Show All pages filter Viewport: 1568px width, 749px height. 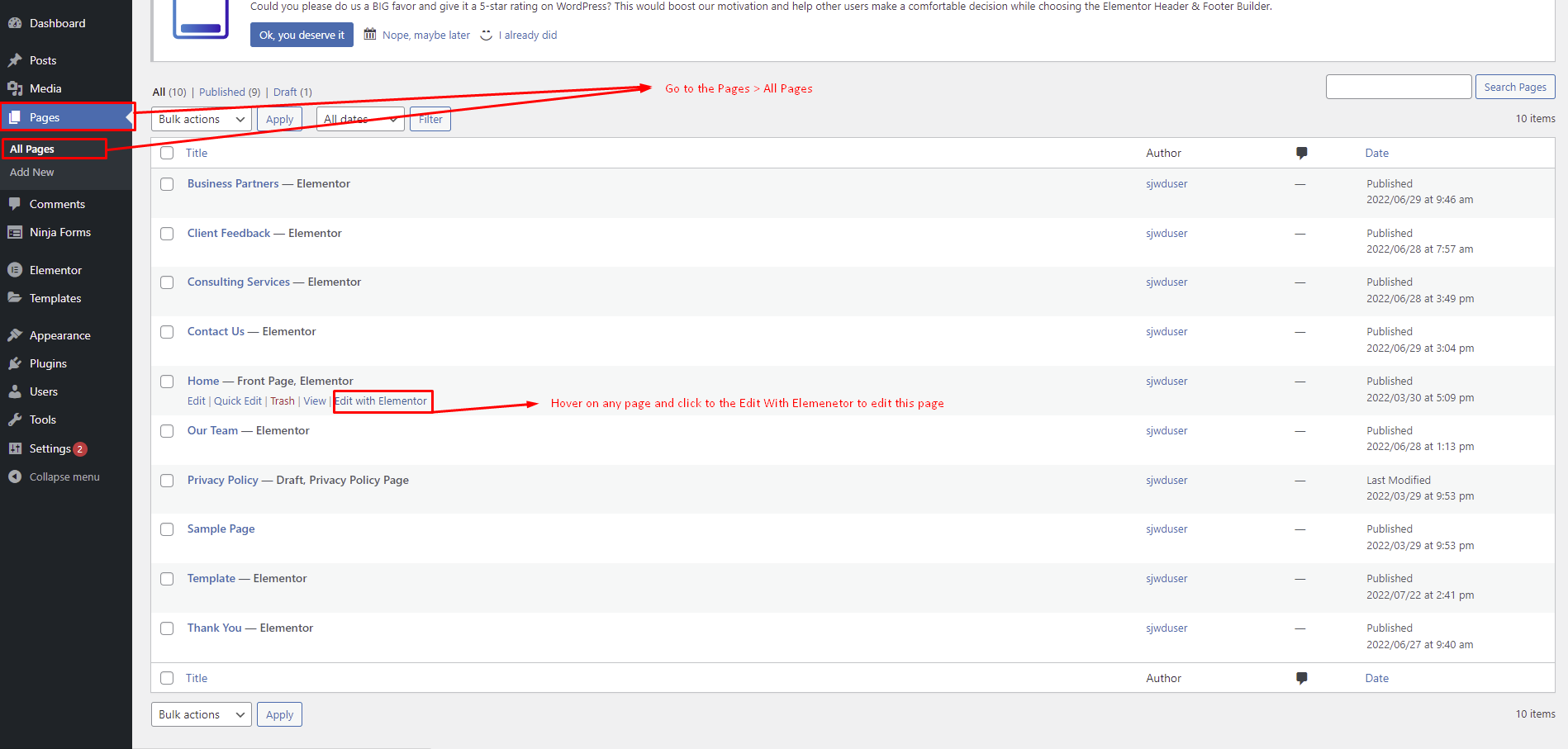pos(169,92)
